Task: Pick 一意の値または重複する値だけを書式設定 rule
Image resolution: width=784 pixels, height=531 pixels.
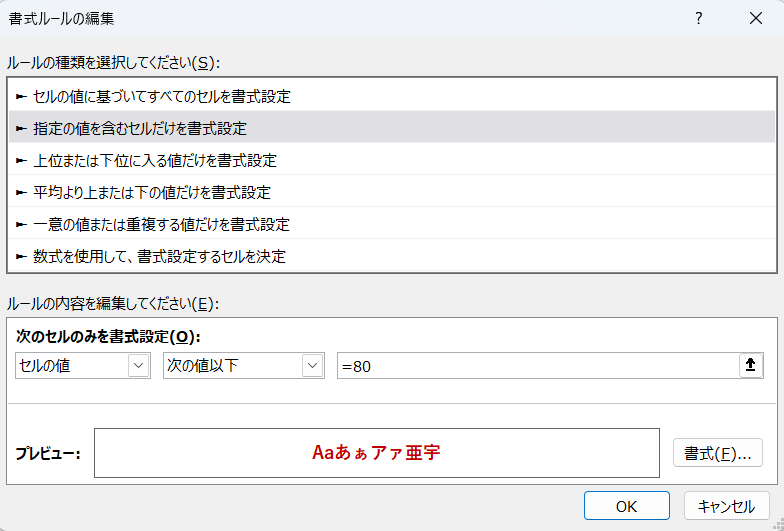Action: click(x=161, y=224)
